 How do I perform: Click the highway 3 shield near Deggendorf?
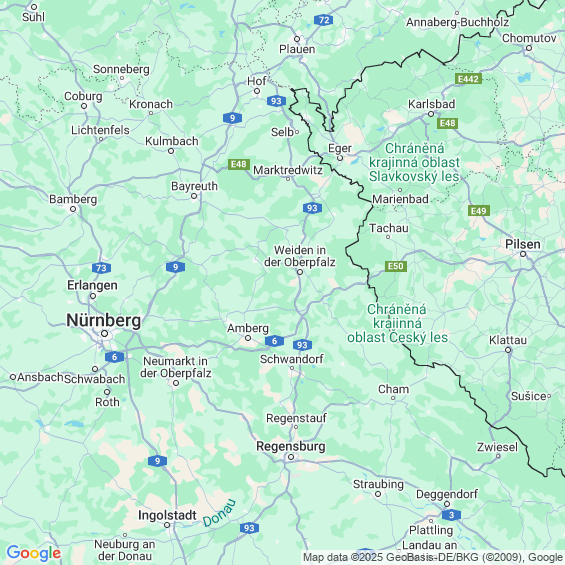click(x=451, y=515)
